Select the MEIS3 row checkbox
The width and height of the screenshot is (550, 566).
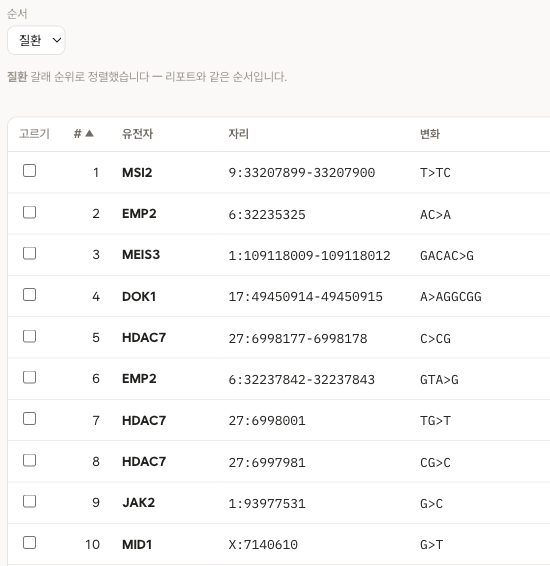(x=30, y=253)
